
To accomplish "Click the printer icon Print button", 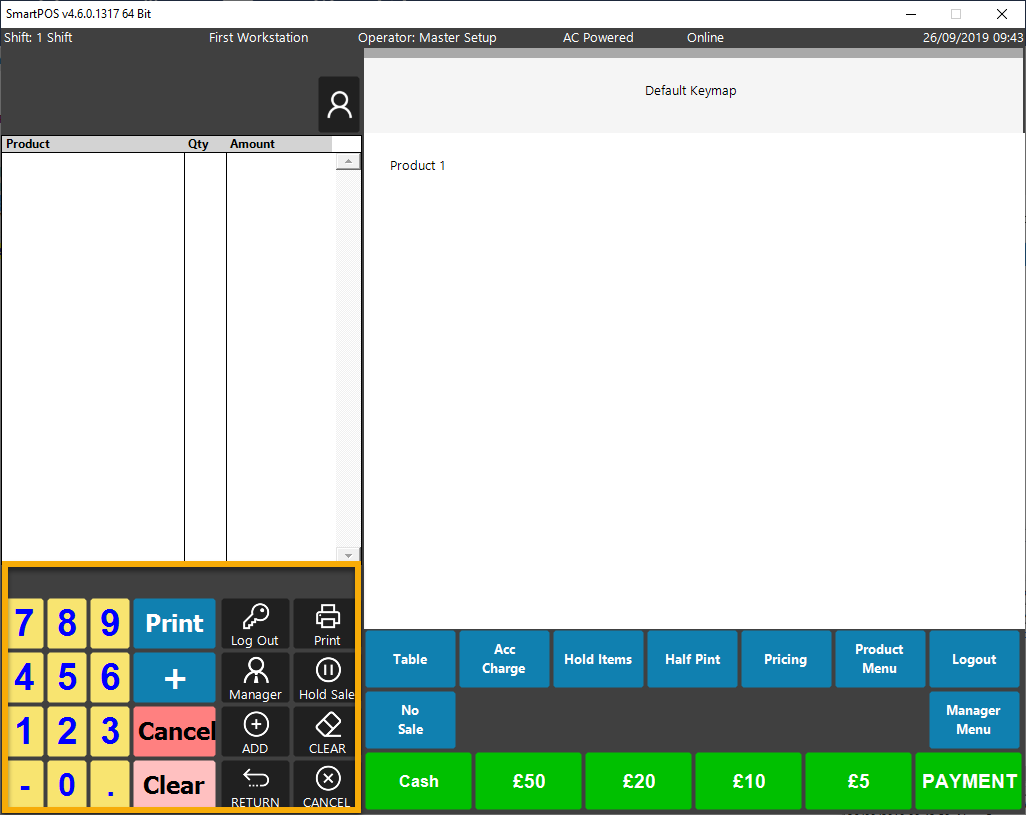I will tap(327, 624).
